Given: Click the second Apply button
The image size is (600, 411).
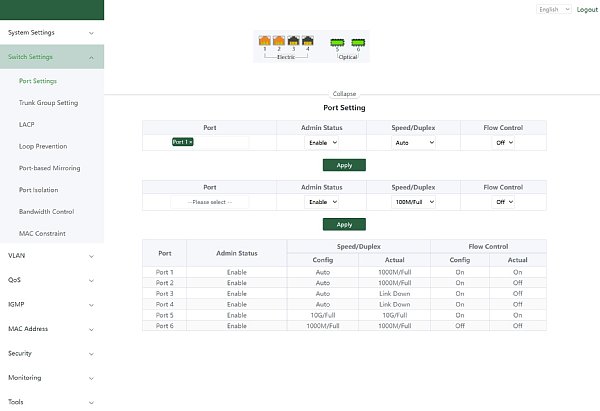Looking at the screenshot, I should click(344, 224).
